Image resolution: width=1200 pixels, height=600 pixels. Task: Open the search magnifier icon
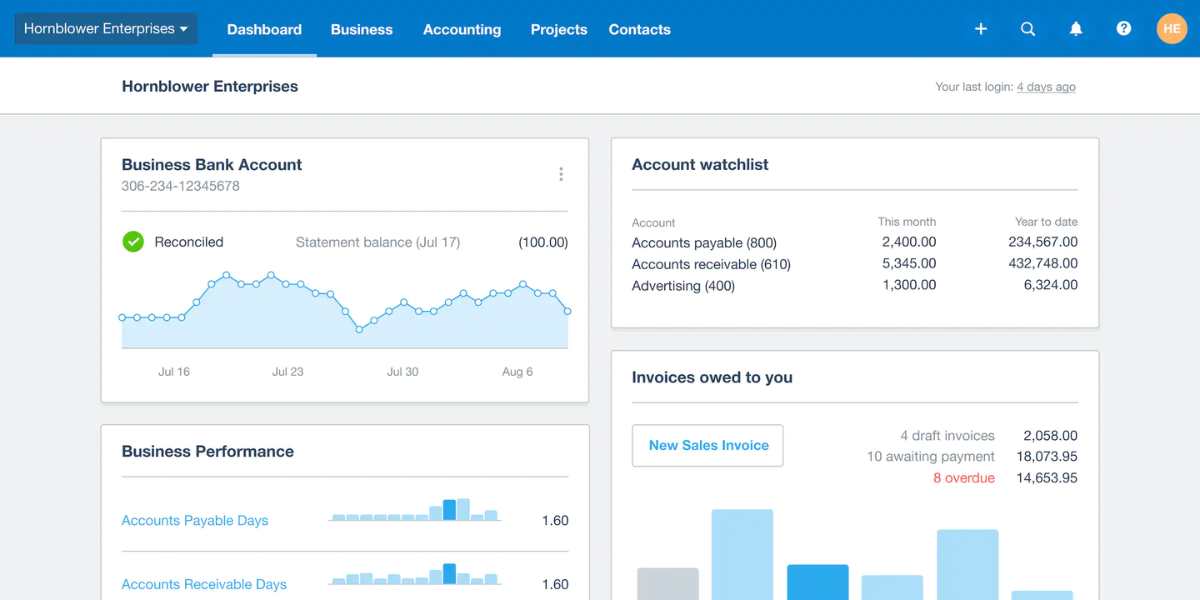click(1028, 29)
